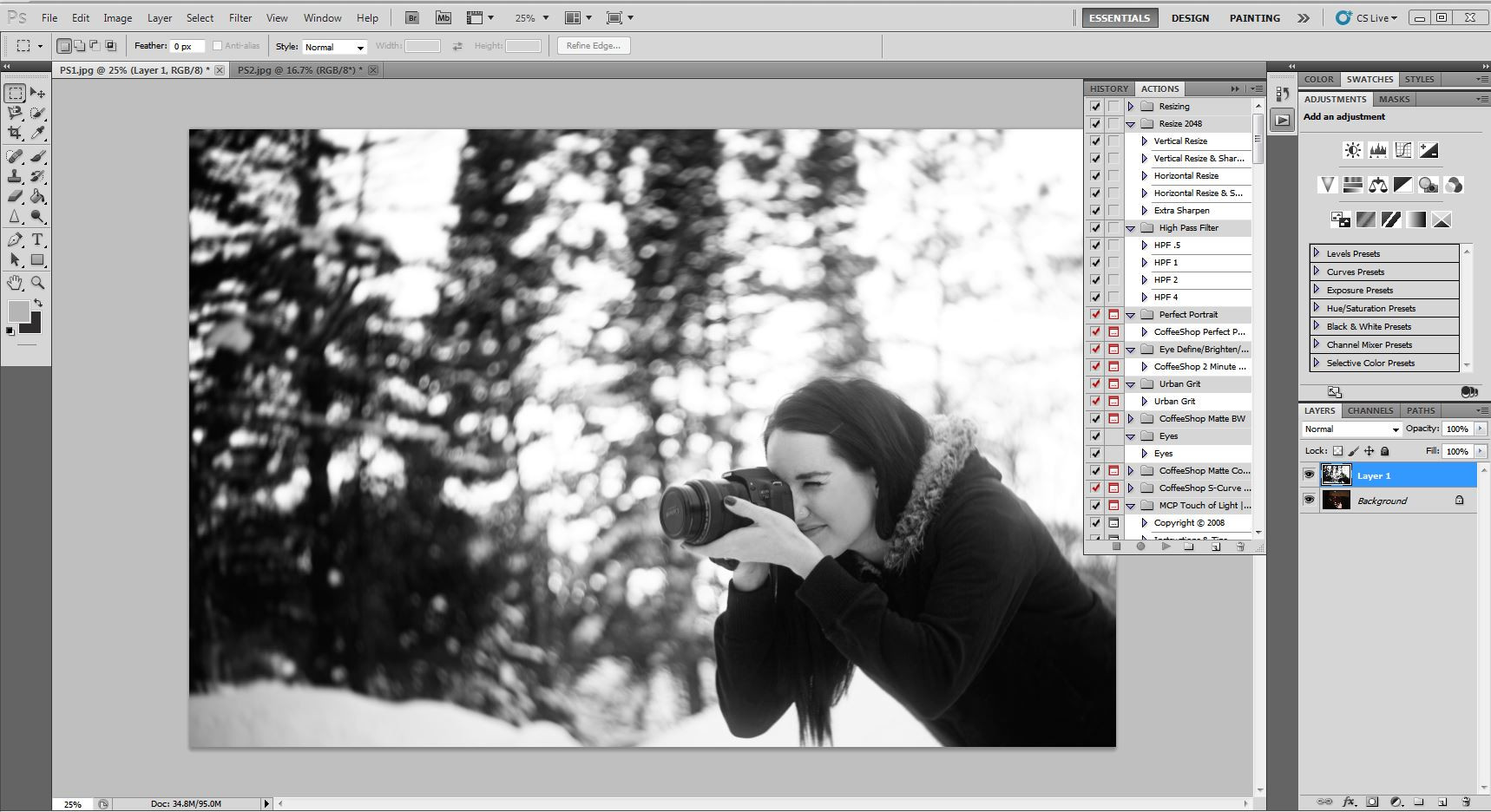Switch to the Painting workspace
This screenshot has width=1491, height=812.
coord(1254,17)
